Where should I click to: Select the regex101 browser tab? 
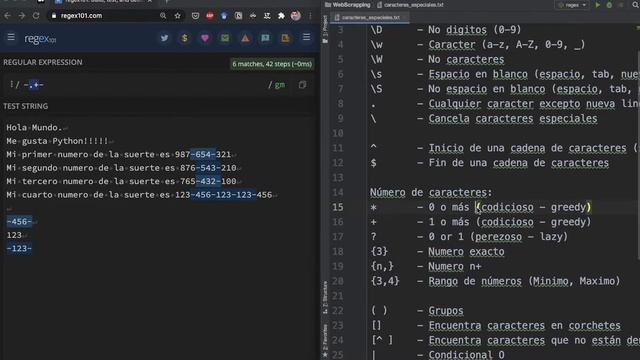click(x=104, y=2)
